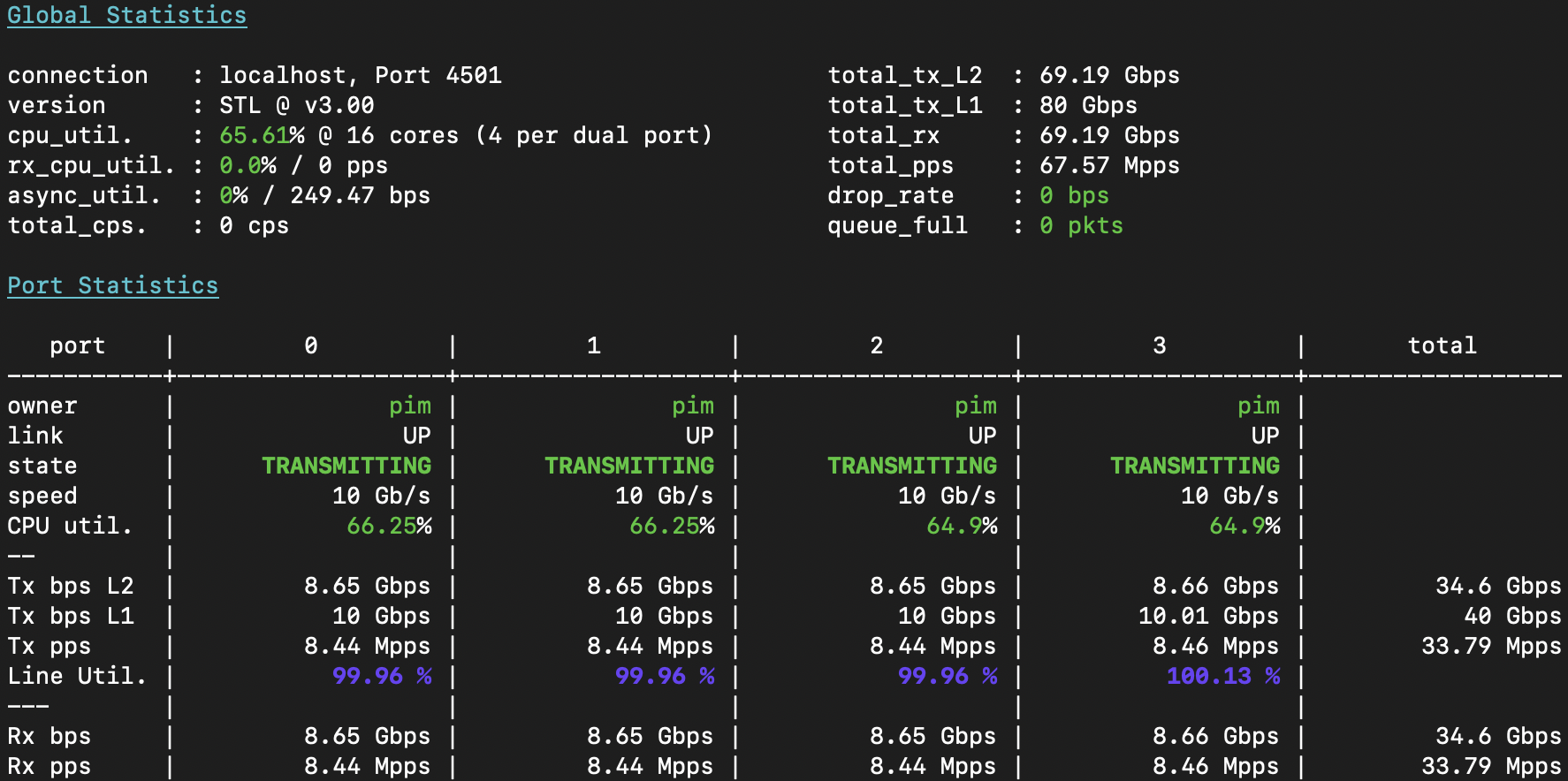Click the drop_rate 0 bps value
The image size is (1568, 781).
click(1074, 196)
